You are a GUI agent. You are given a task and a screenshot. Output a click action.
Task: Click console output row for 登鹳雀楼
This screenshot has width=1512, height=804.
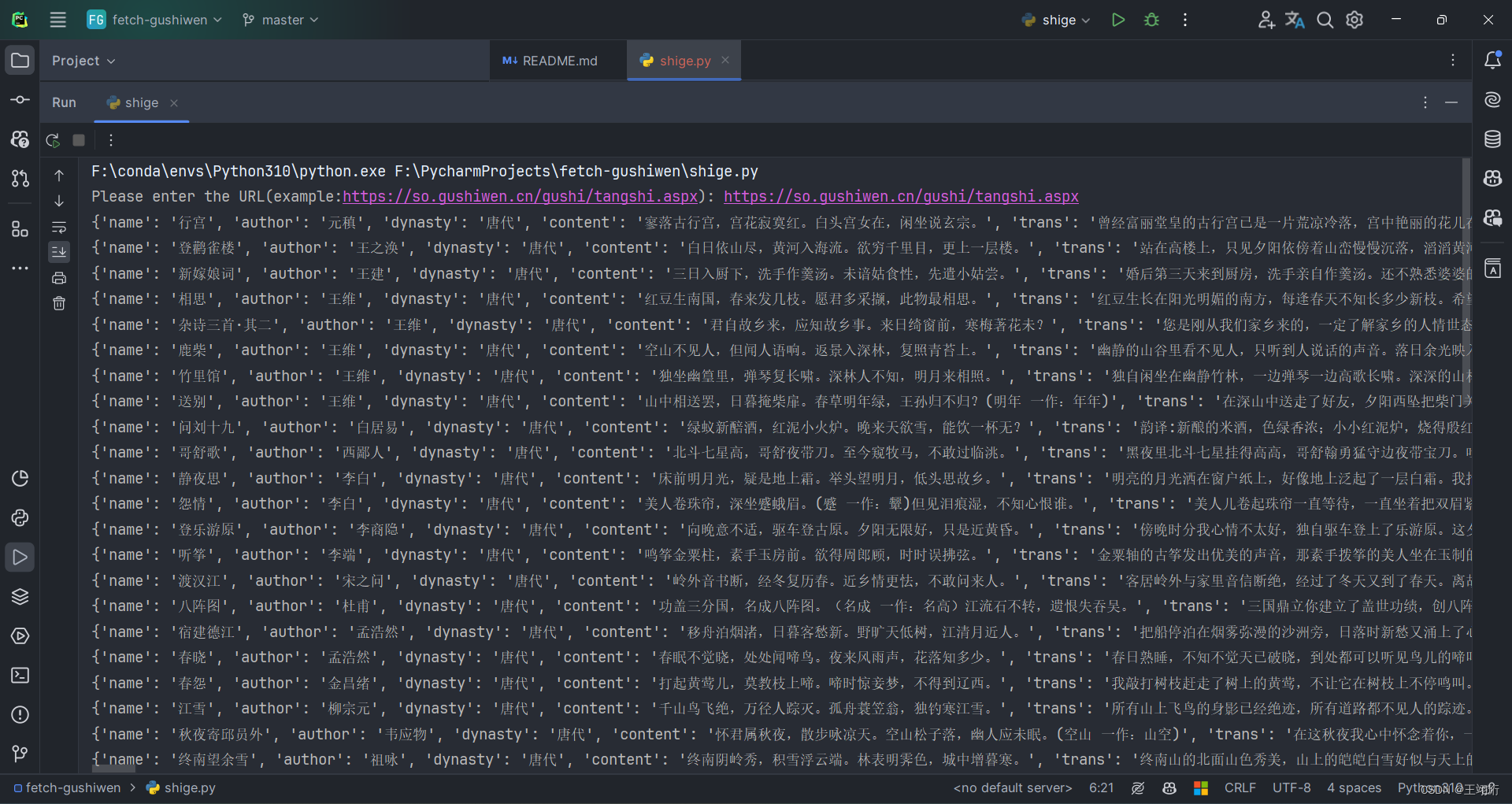point(781,247)
